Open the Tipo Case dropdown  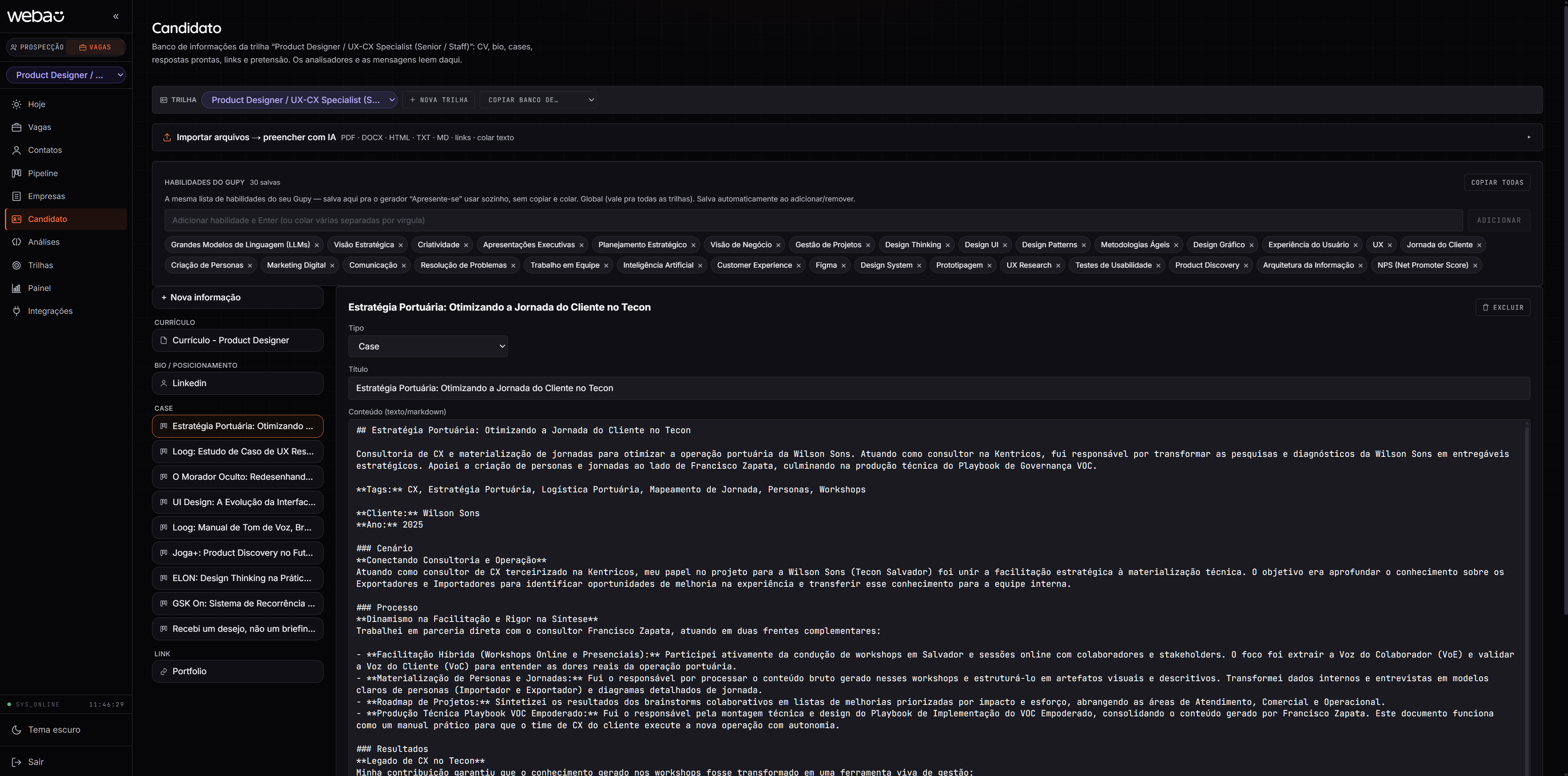(x=428, y=346)
